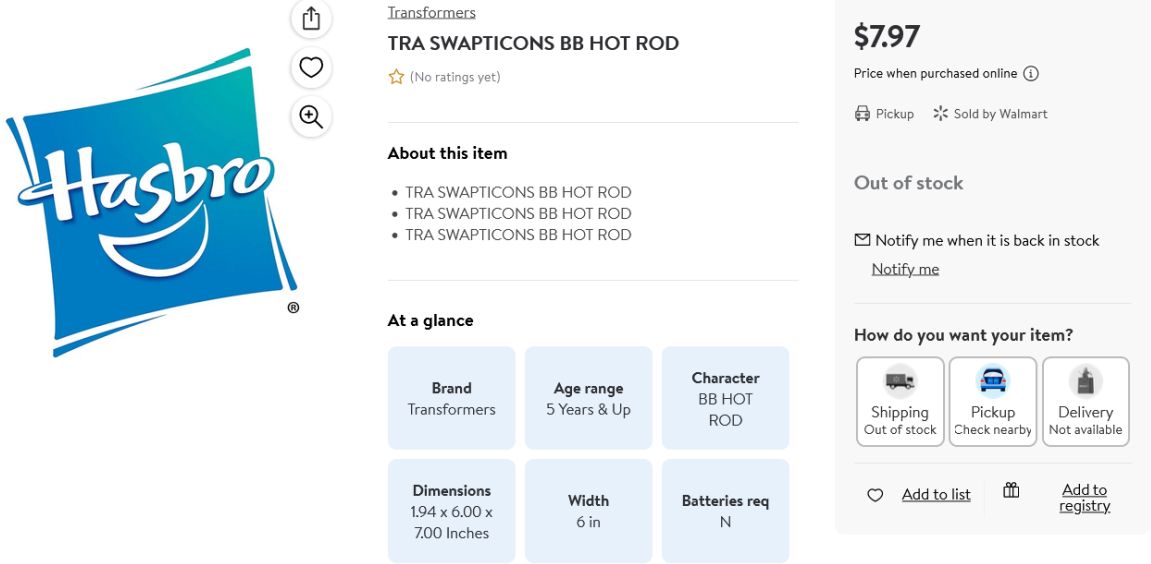
Task: Click the star rating icon
Action: tap(396, 77)
